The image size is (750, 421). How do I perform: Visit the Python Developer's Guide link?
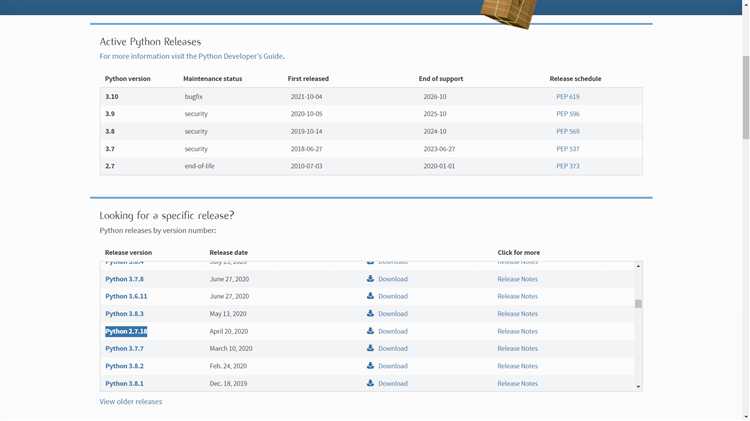point(192,56)
